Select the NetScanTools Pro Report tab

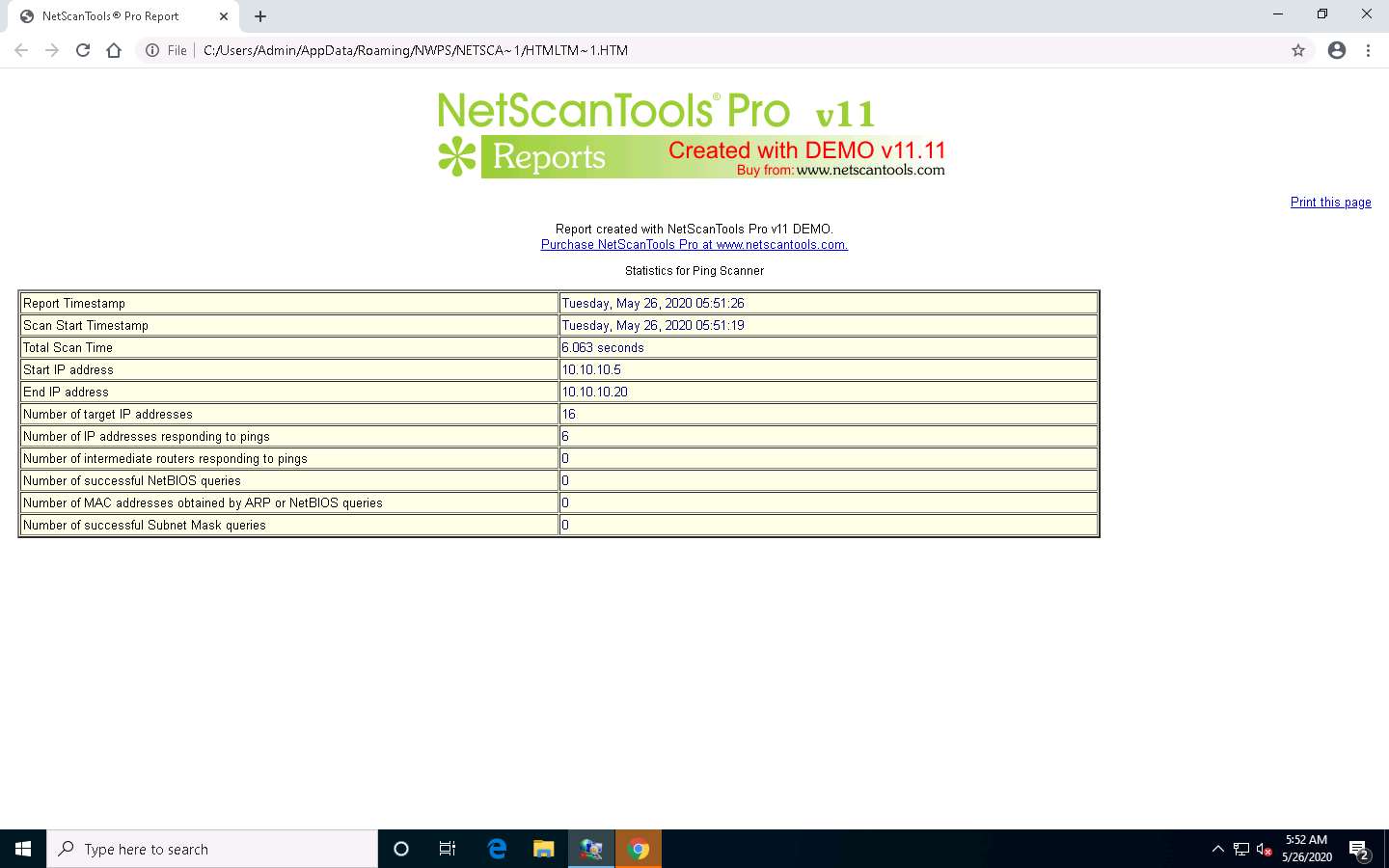tap(123, 16)
